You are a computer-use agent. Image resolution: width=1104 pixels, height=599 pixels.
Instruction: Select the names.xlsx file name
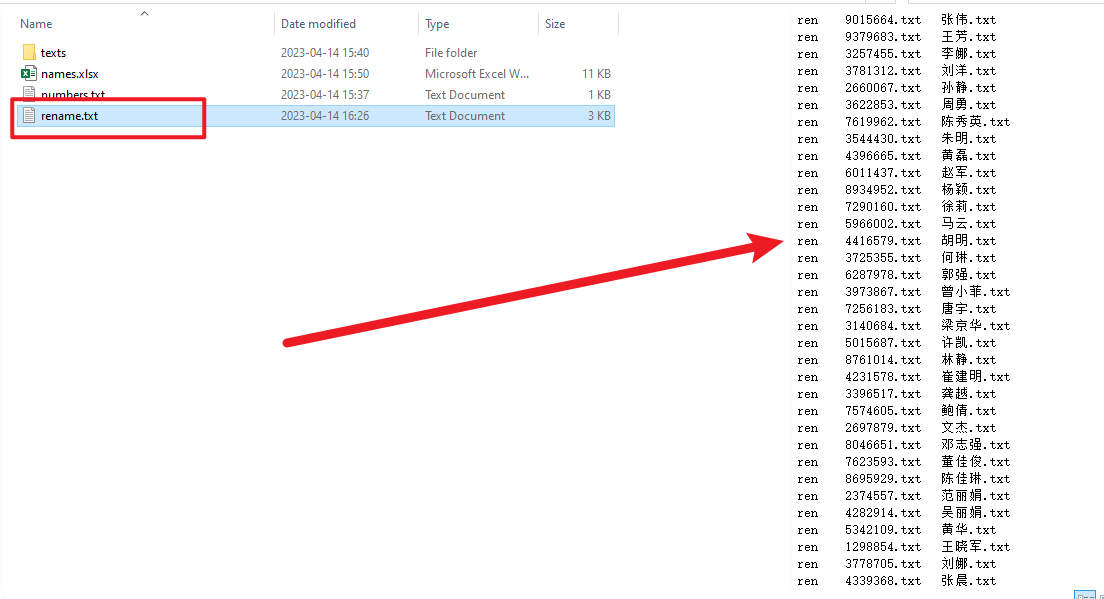(x=69, y=74)
